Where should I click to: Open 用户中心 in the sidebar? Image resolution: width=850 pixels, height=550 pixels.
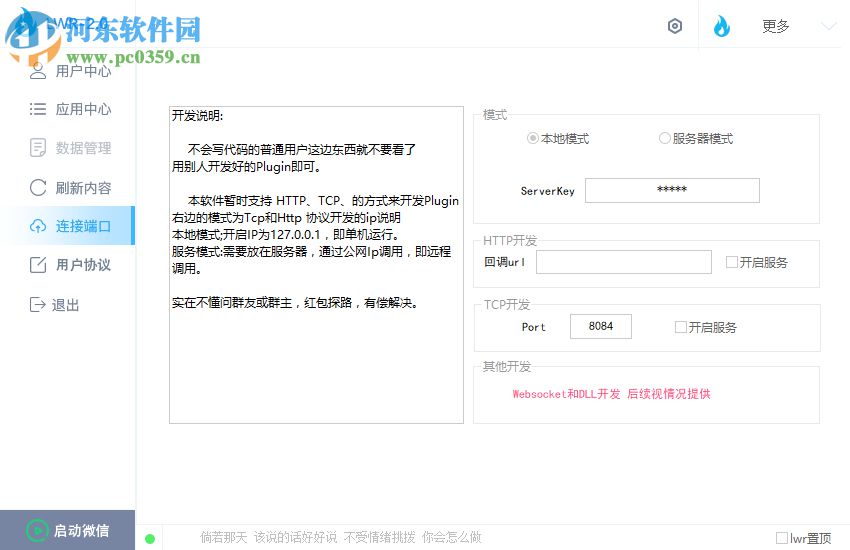83,71
